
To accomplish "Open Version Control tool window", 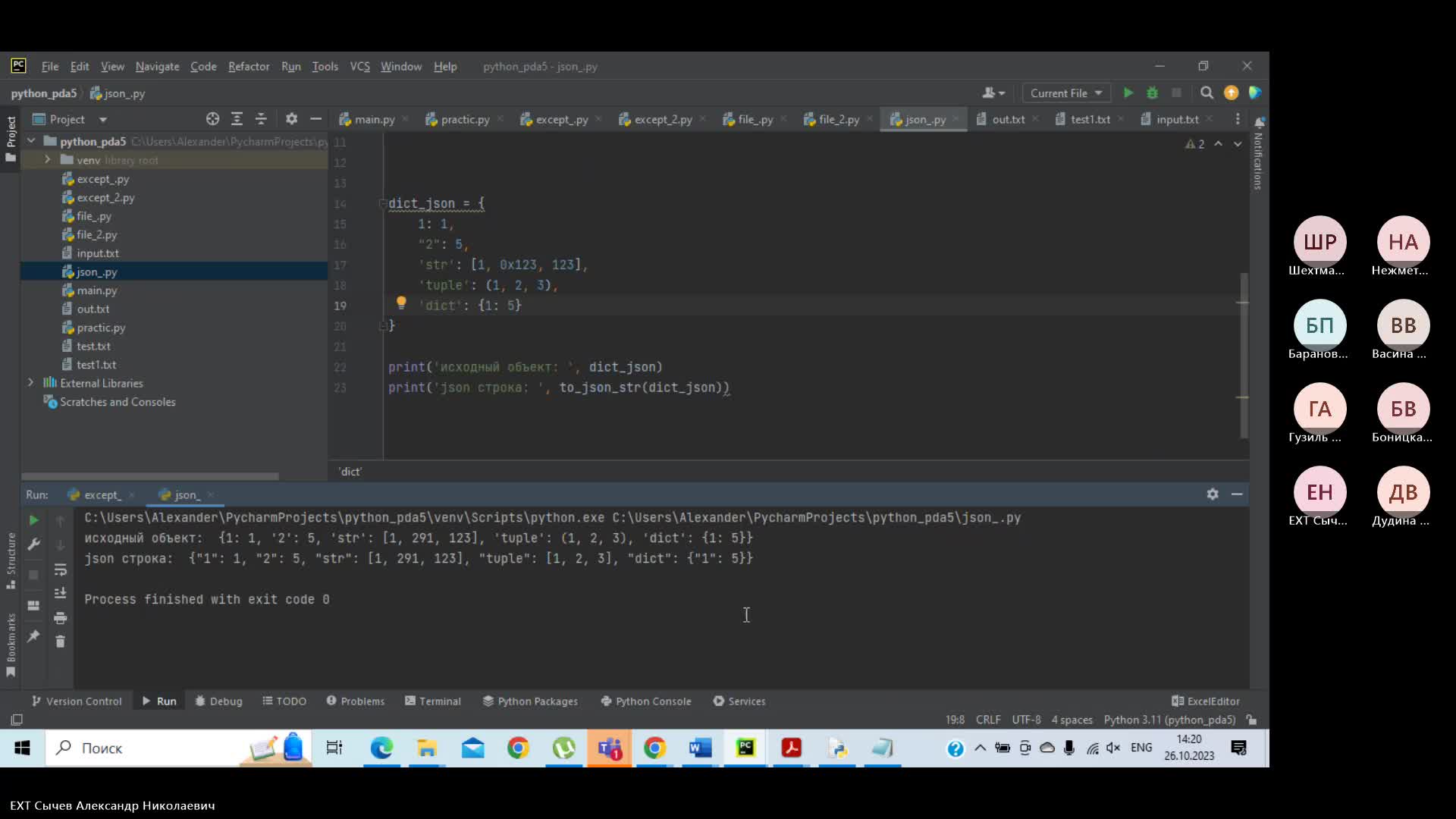I will (76, 701).
